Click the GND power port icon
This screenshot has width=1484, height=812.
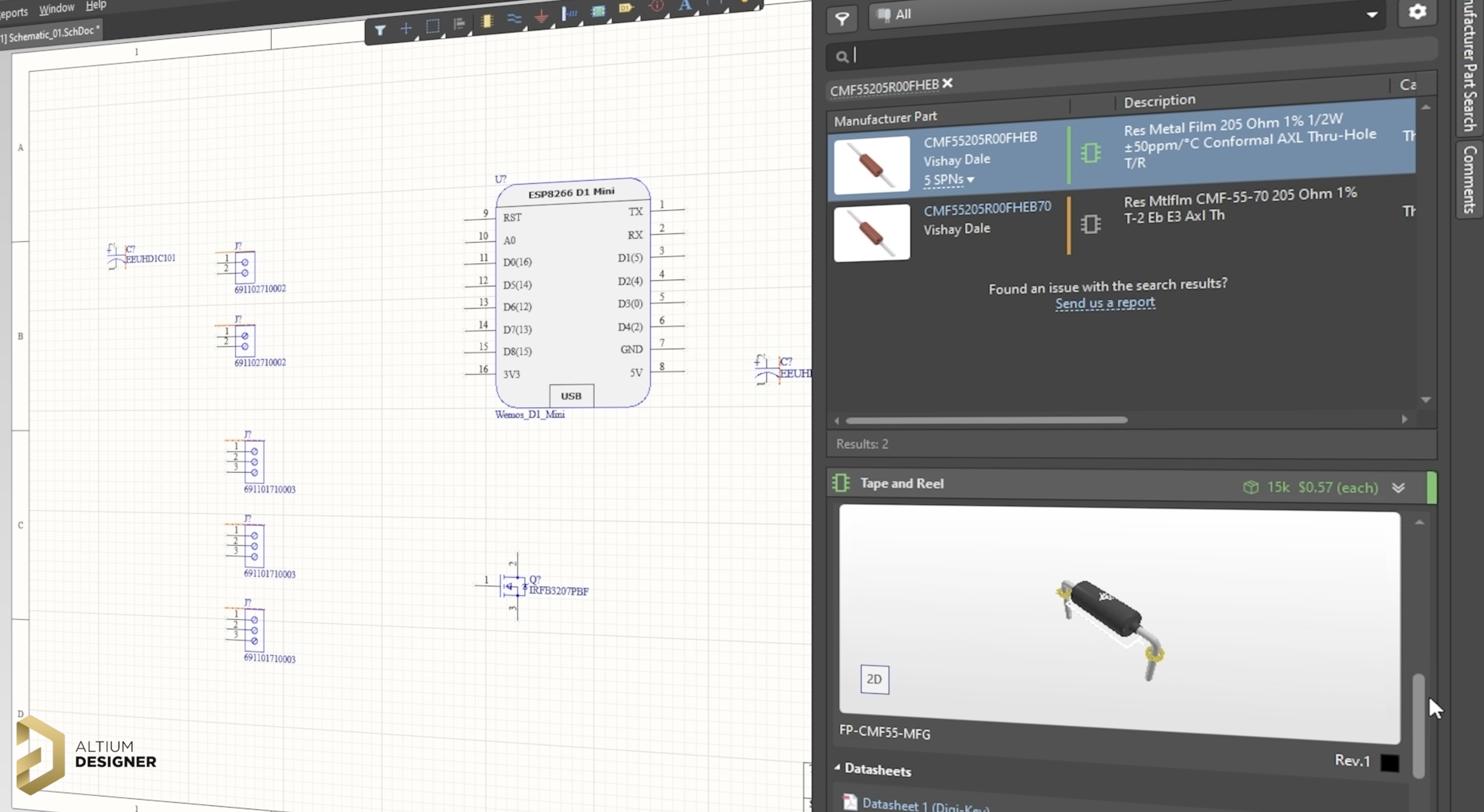click(x=541, y=17)
